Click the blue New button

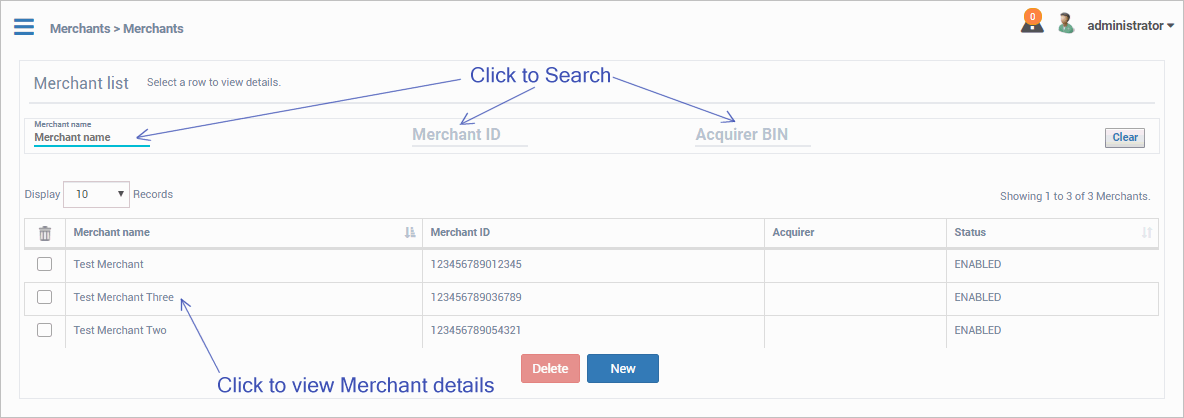click(622, 369)
